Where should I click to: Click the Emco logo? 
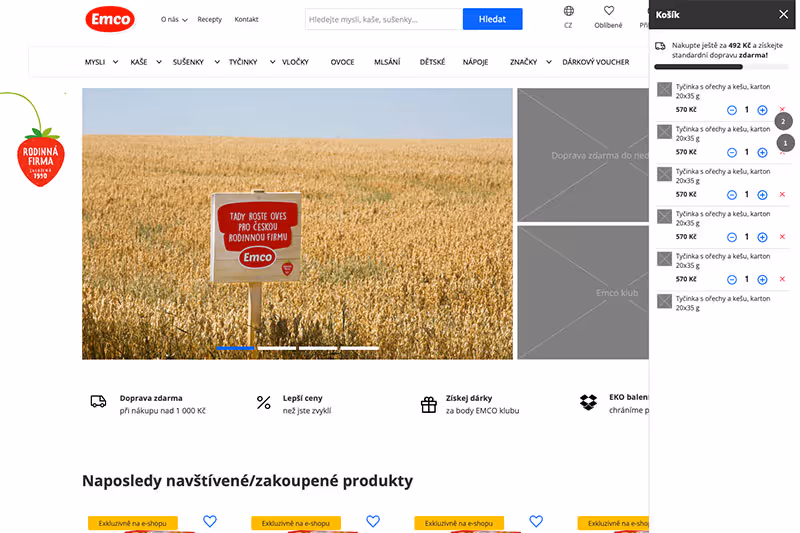[110, 19]
